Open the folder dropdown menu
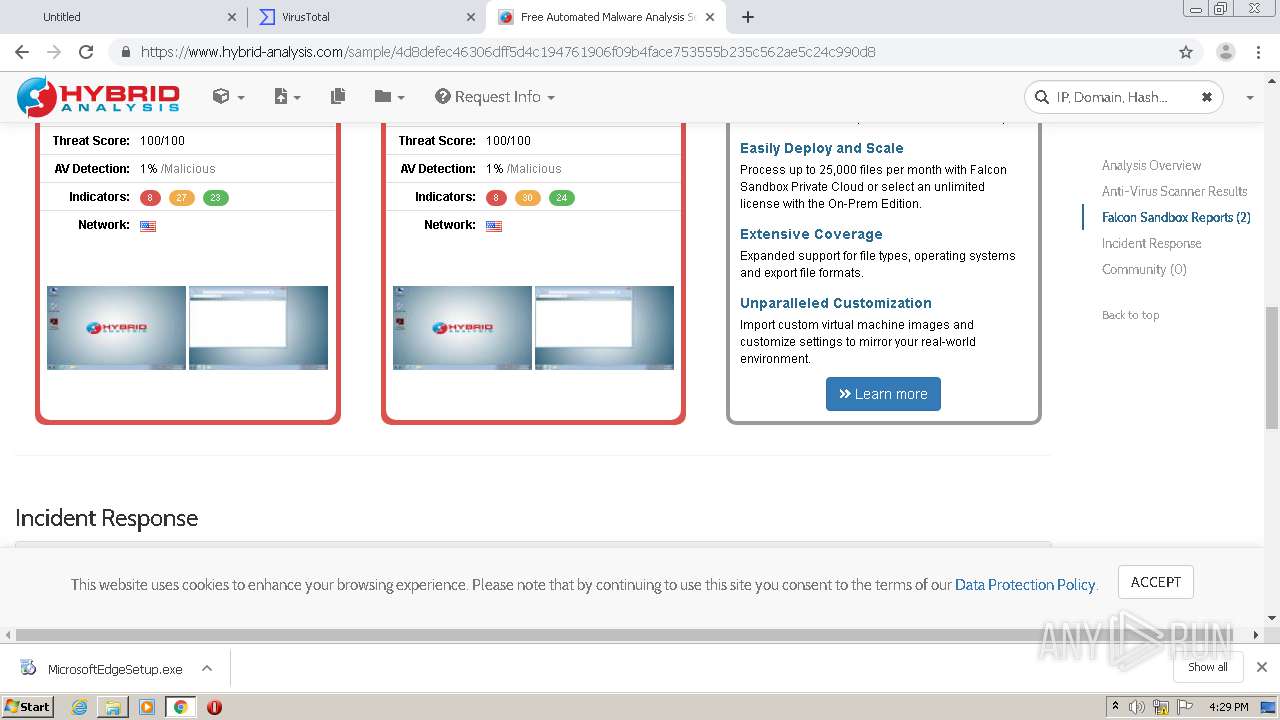 click(x=389, y=97)
